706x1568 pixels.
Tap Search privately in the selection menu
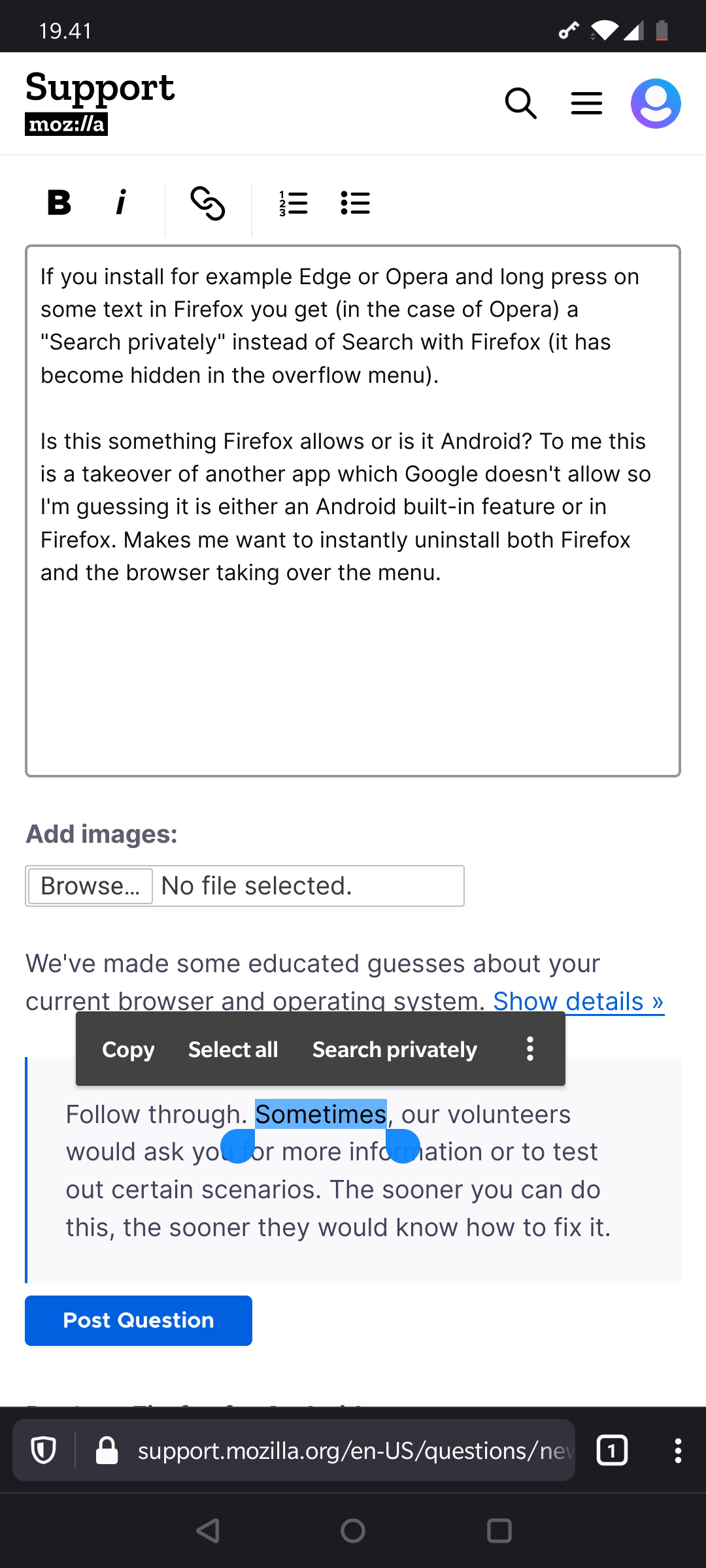395,1049
